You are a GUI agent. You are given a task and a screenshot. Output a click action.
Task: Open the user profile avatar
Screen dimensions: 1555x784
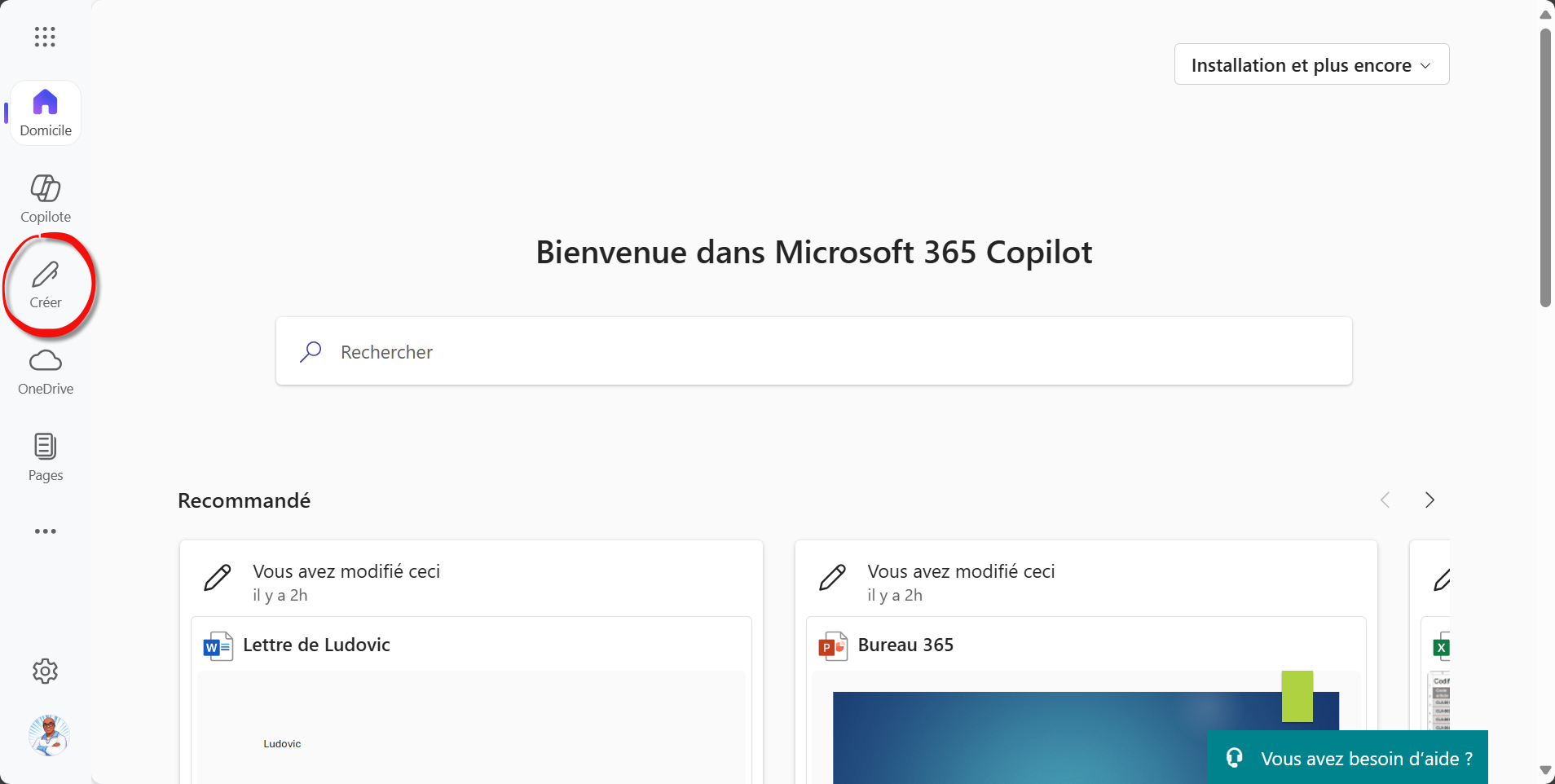point(49,736)
